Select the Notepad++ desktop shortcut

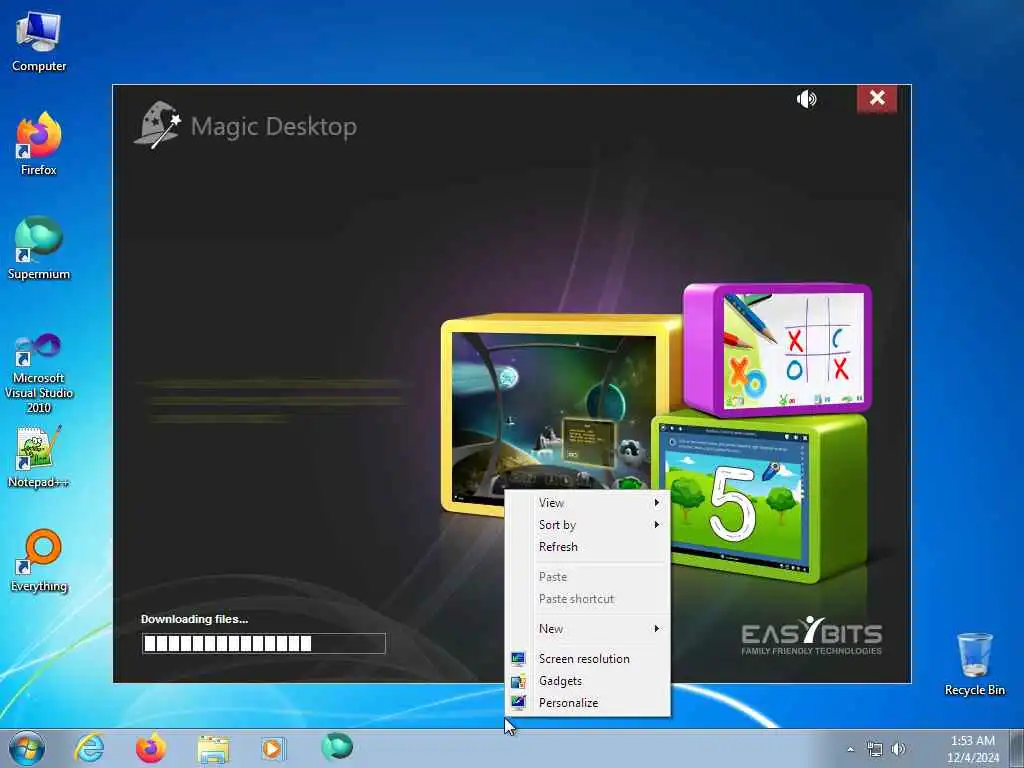point(39,457)
